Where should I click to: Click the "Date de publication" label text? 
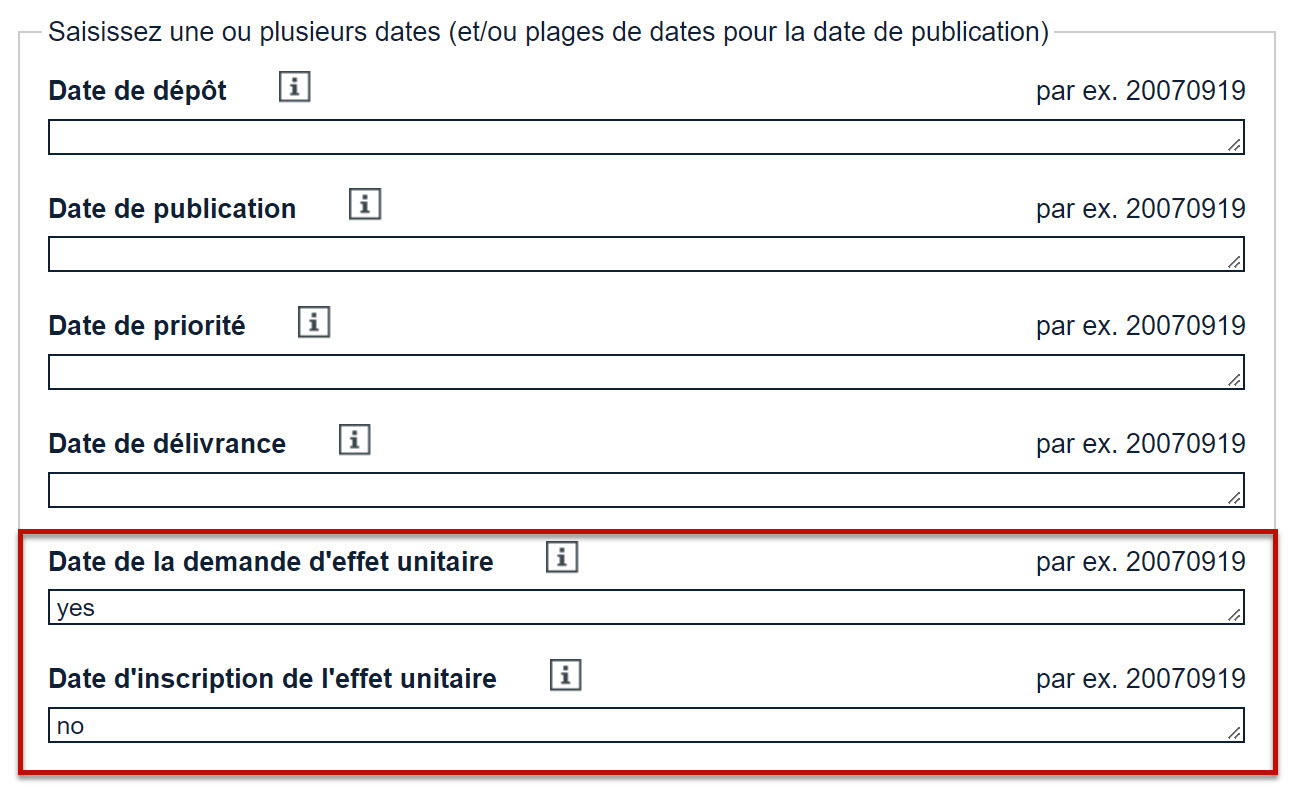point(172,209)
